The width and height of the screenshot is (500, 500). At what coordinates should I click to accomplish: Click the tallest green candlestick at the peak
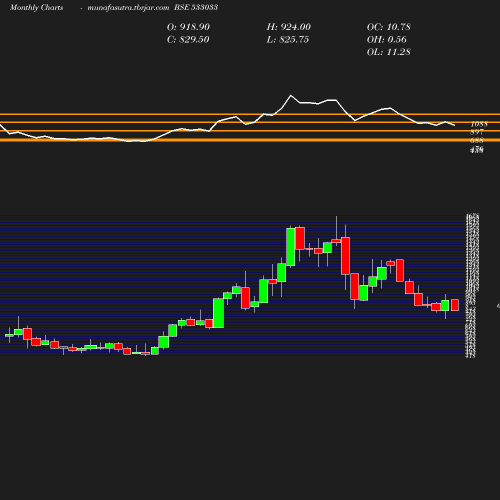point(291,247)
